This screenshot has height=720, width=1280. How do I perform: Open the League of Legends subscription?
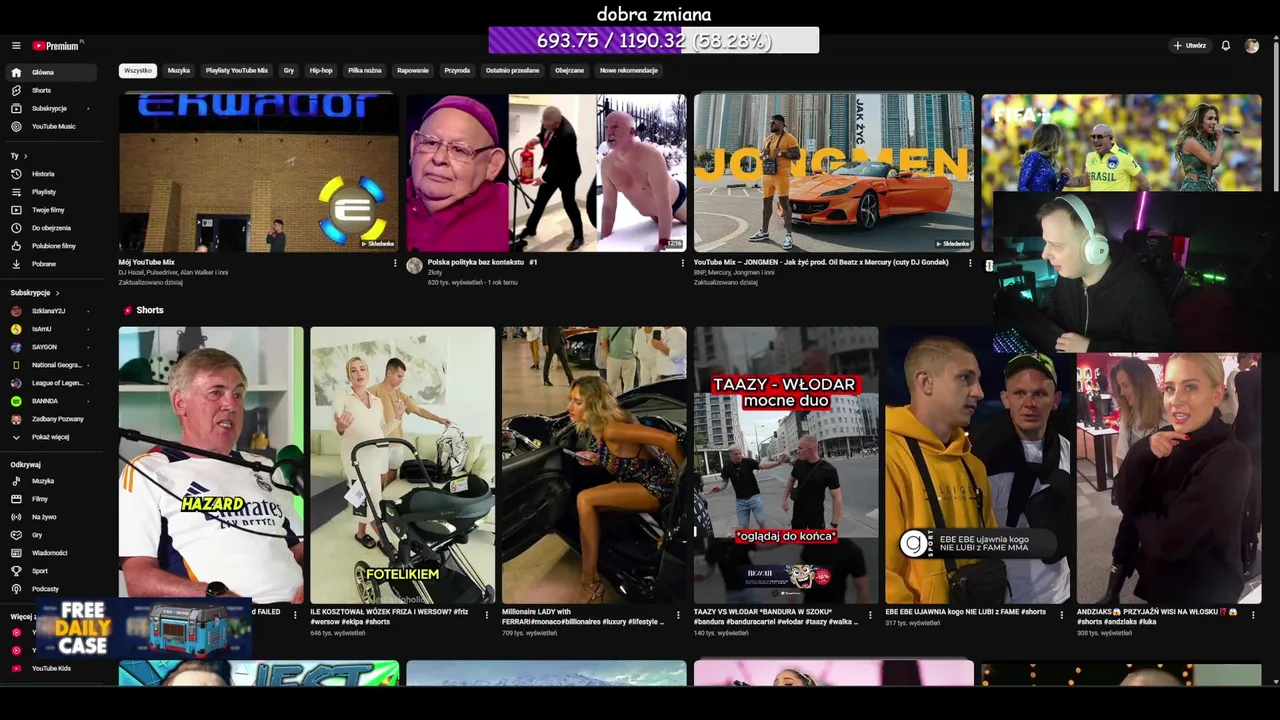52,383
